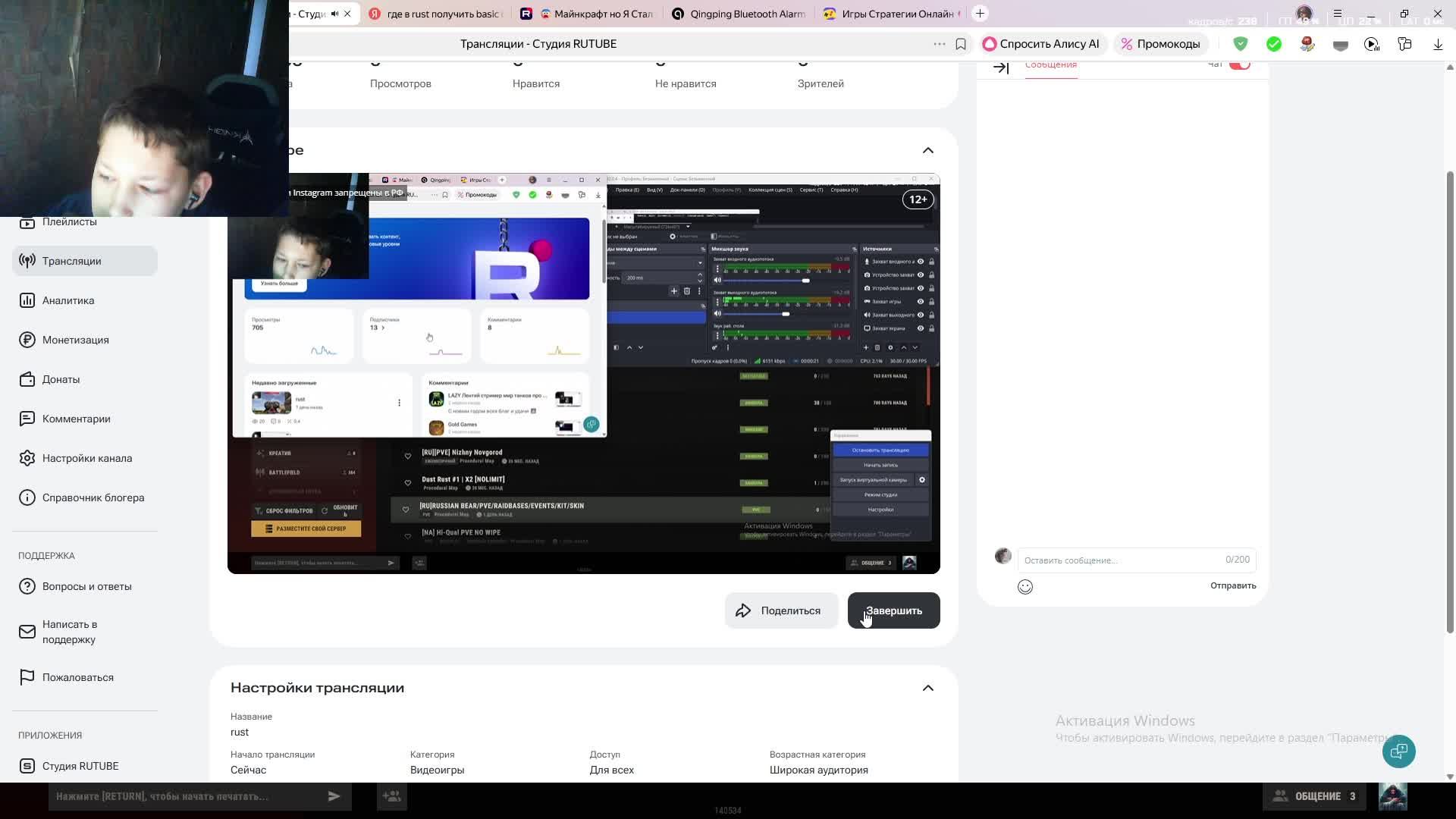
Task: Focus the Оставить сообщение chat field
Action: point(1137,560)
